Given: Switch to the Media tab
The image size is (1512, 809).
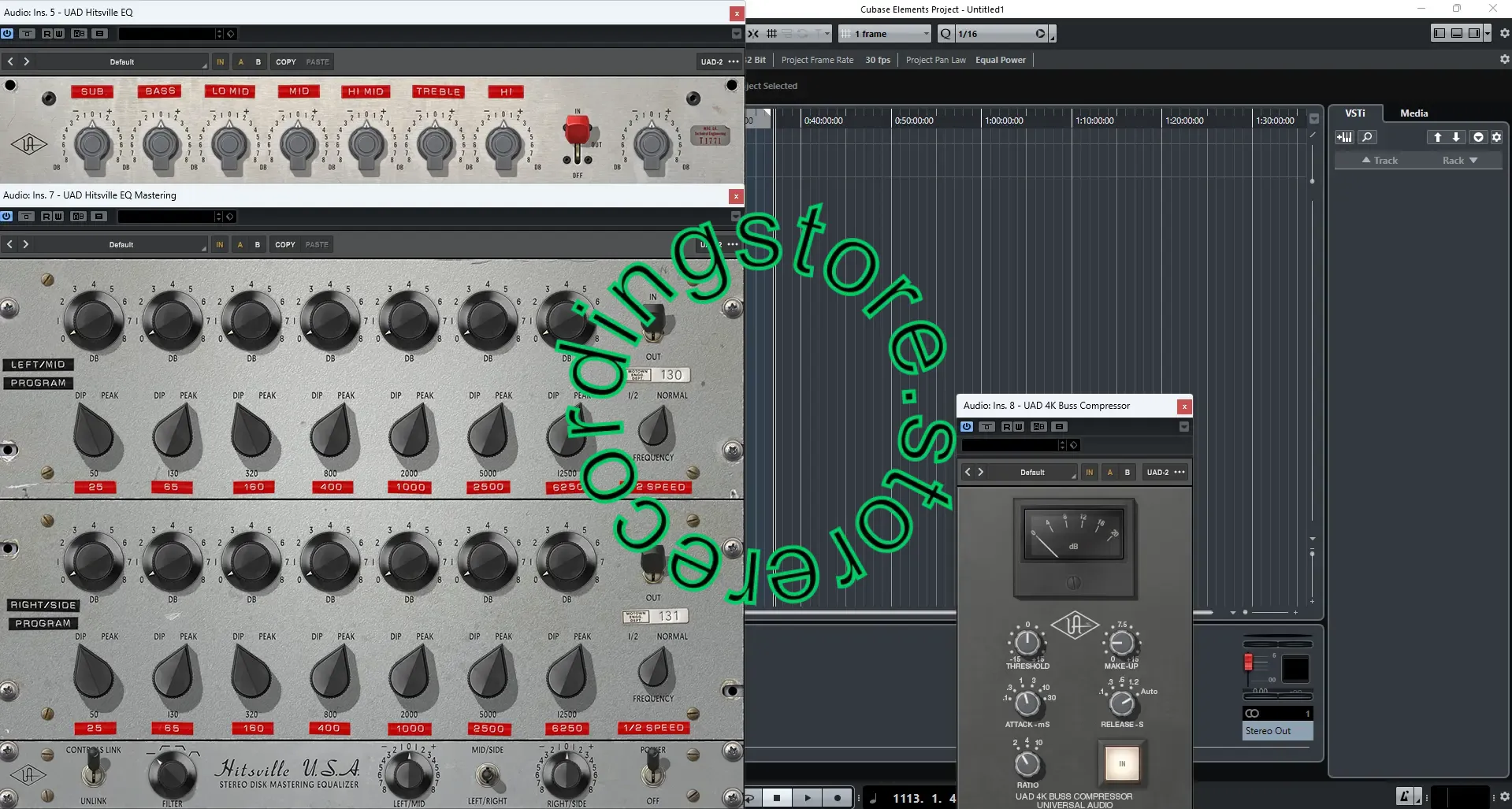Looking at the screenshot, I should tap(1414, 113).
